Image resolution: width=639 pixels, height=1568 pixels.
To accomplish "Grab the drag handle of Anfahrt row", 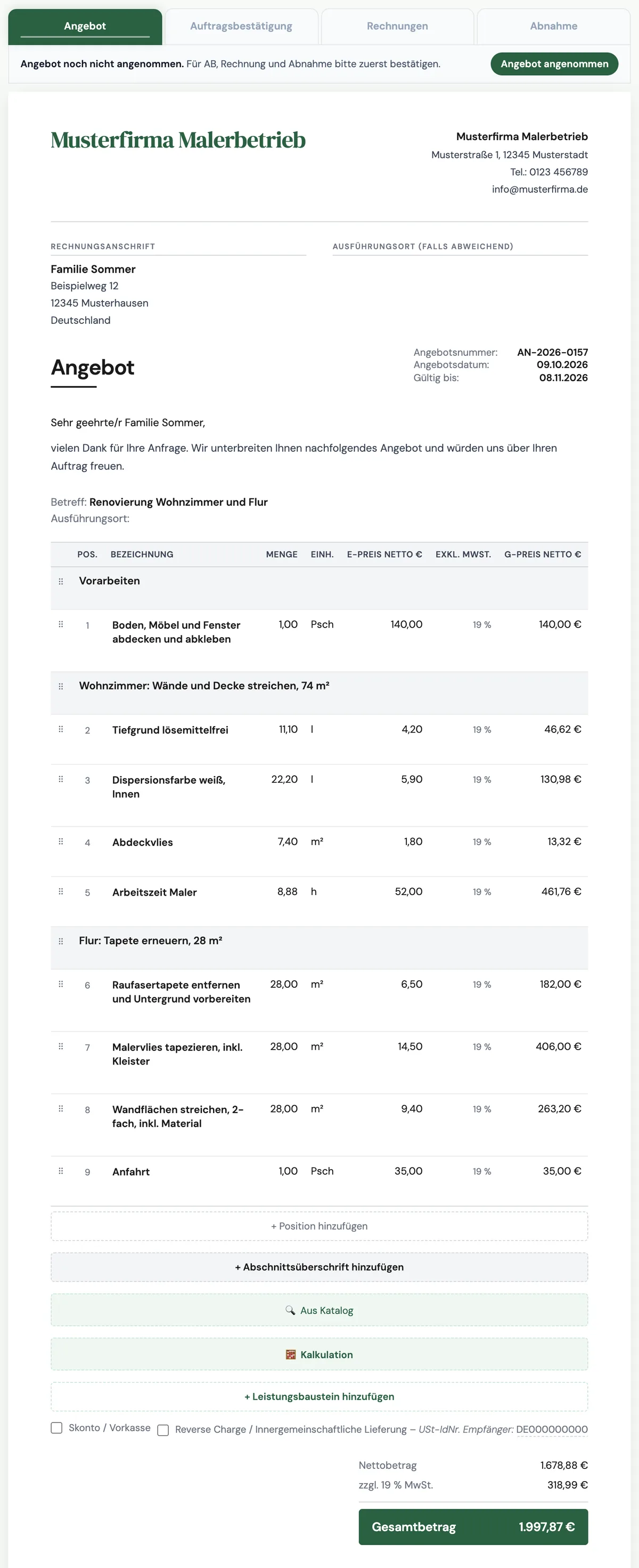I will 61,1171.
